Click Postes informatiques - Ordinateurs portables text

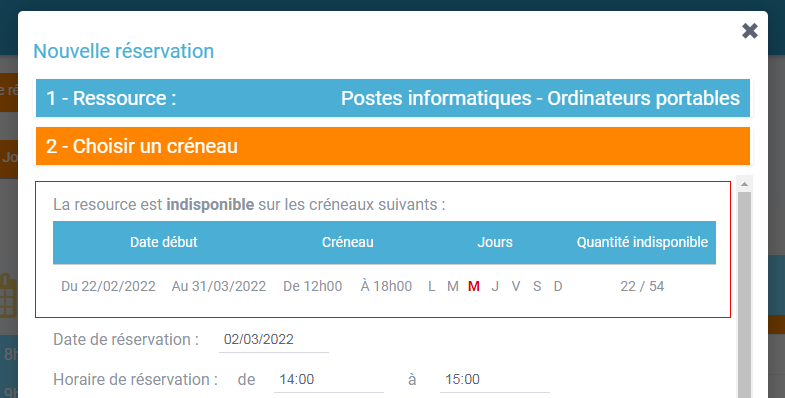(x=540, y=98)
